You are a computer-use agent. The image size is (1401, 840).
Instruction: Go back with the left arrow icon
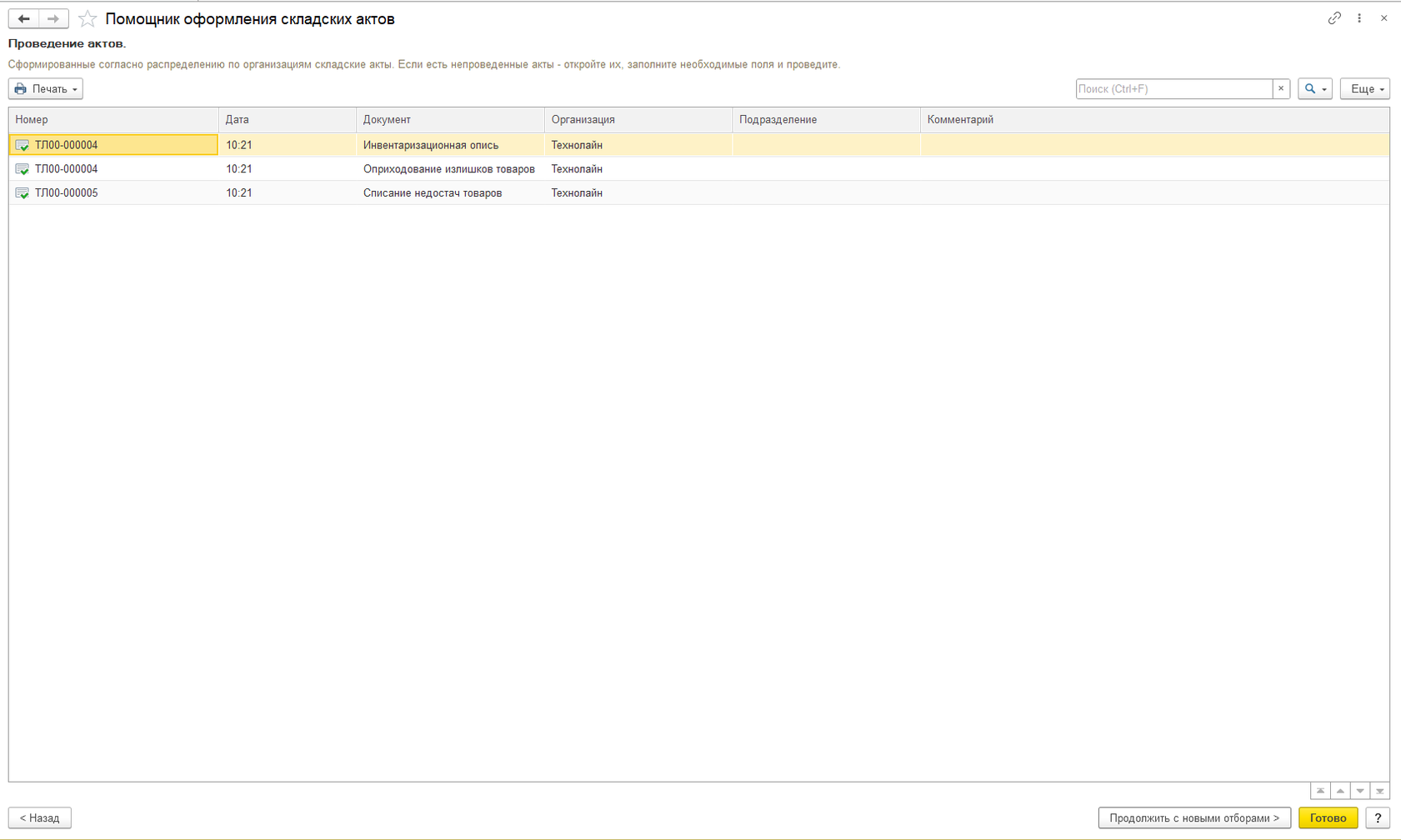coord(24,18)
